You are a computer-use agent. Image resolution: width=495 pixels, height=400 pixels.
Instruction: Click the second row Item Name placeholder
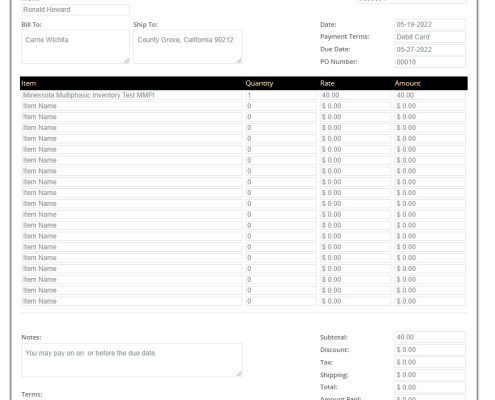pos(132,106)
